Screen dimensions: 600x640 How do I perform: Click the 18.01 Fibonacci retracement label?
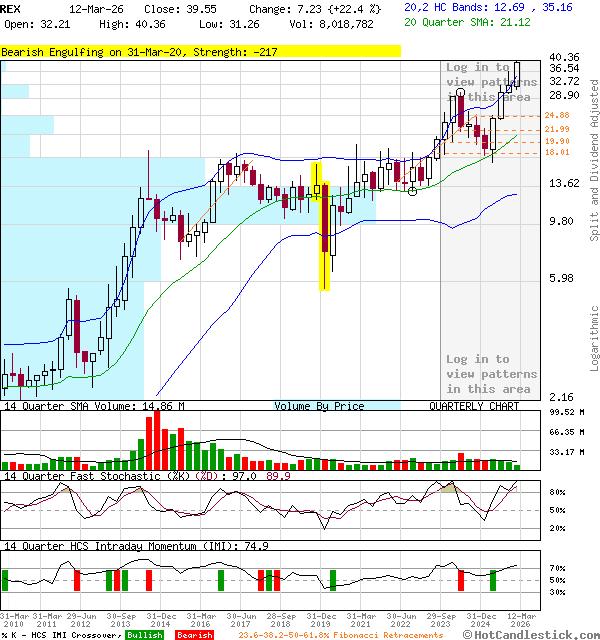click(557, 153)
